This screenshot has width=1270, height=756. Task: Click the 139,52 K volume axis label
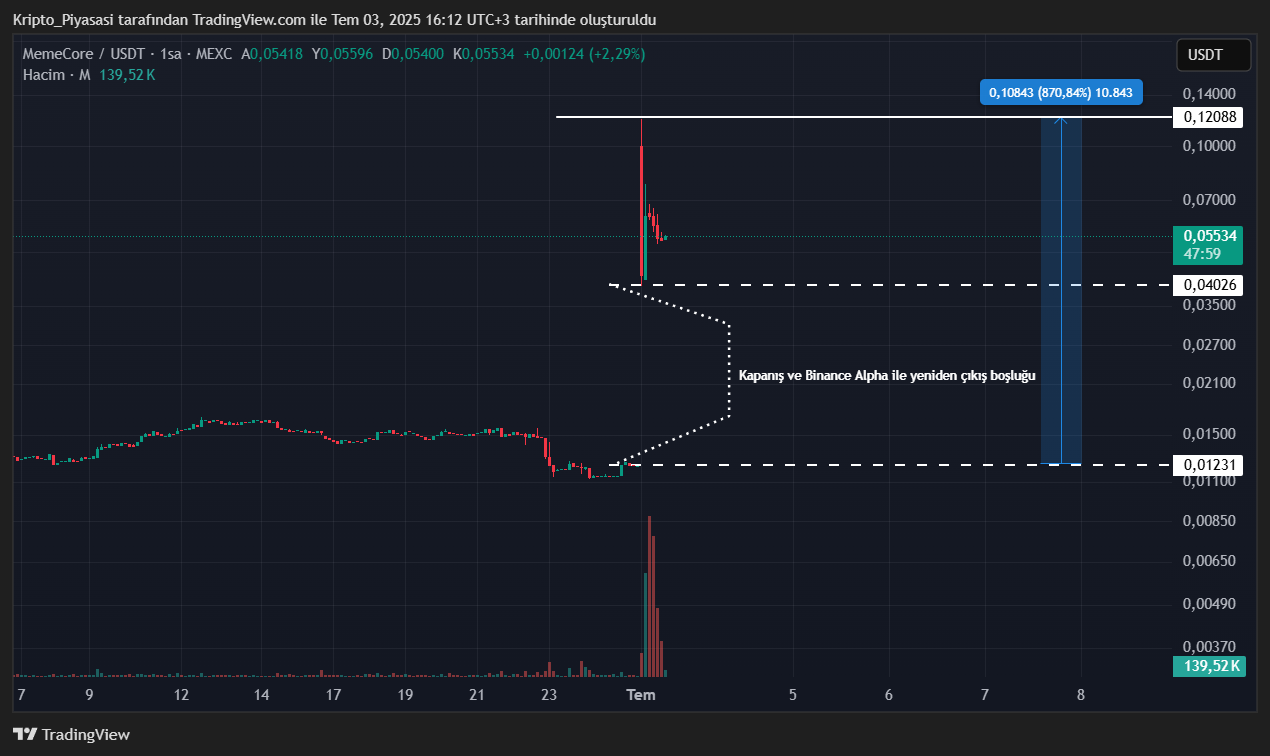point(1210,666)
